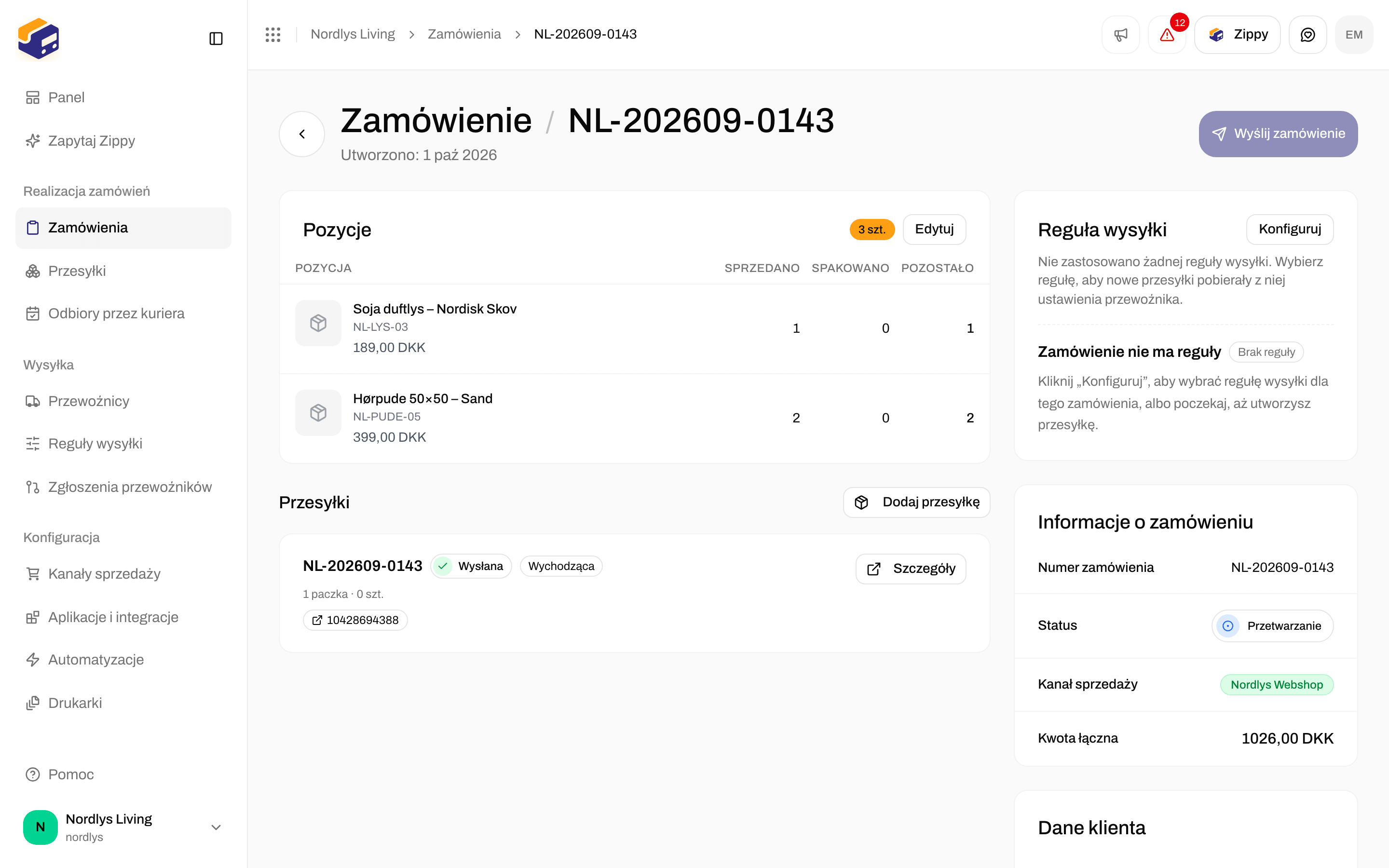Expand the Nordlys Living account switcher
The image size is (1389, 868).
(x=216, y=827)
